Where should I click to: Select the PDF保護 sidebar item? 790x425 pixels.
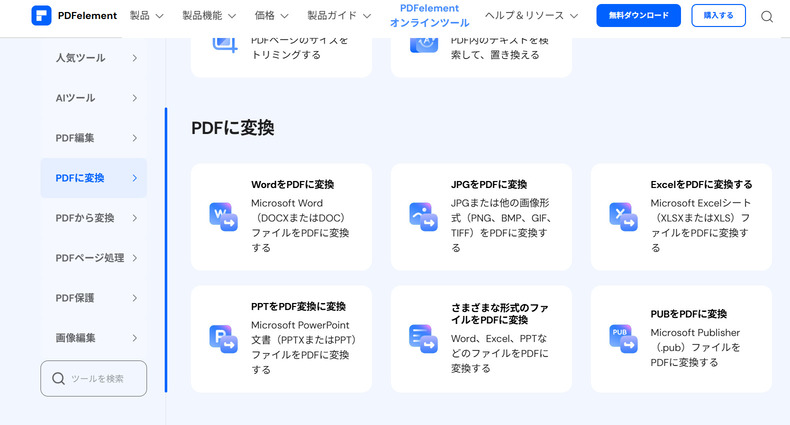click(x=94, y=298)
